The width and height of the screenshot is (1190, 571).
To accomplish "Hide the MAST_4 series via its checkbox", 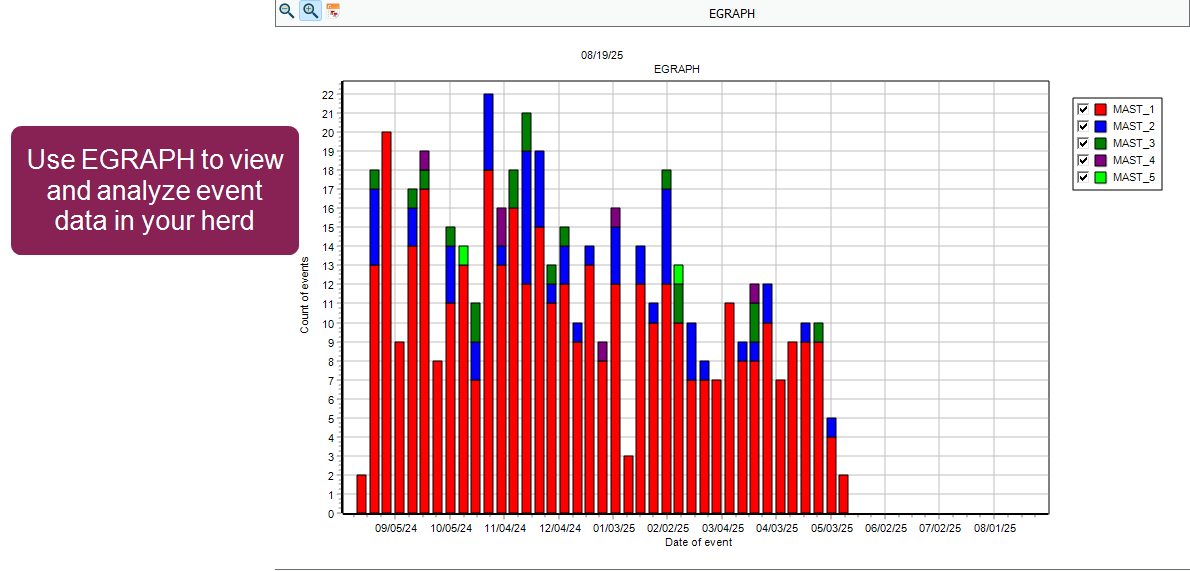I will (1082, 160).
